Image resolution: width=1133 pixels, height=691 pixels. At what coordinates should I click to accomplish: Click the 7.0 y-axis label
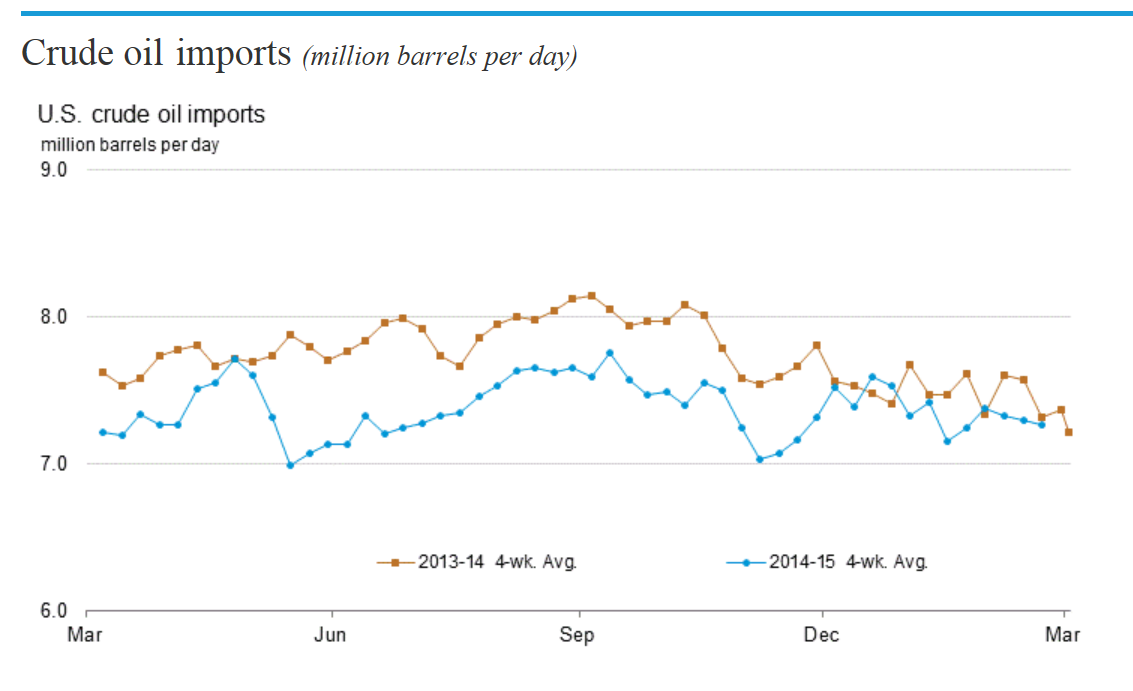click(x=53, y=464)
